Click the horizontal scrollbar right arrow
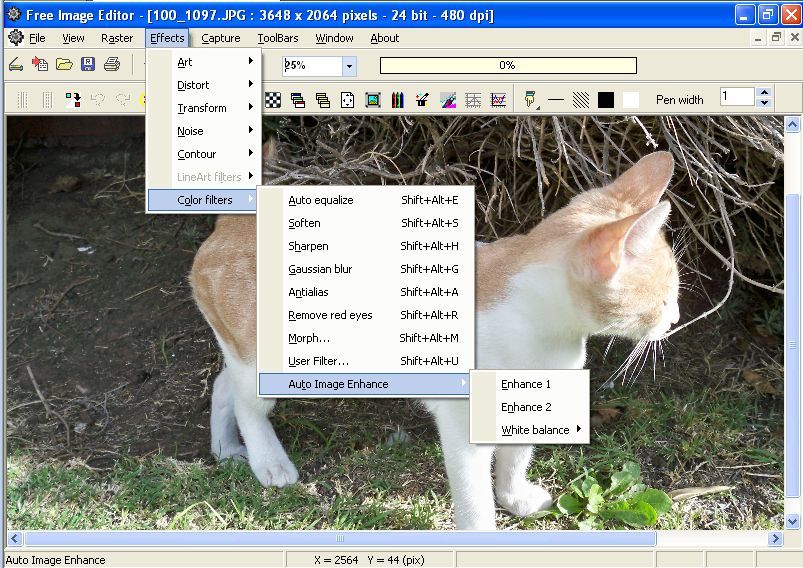Image resolution: width=803 pixels, height=568 pixels. point(775,538)
